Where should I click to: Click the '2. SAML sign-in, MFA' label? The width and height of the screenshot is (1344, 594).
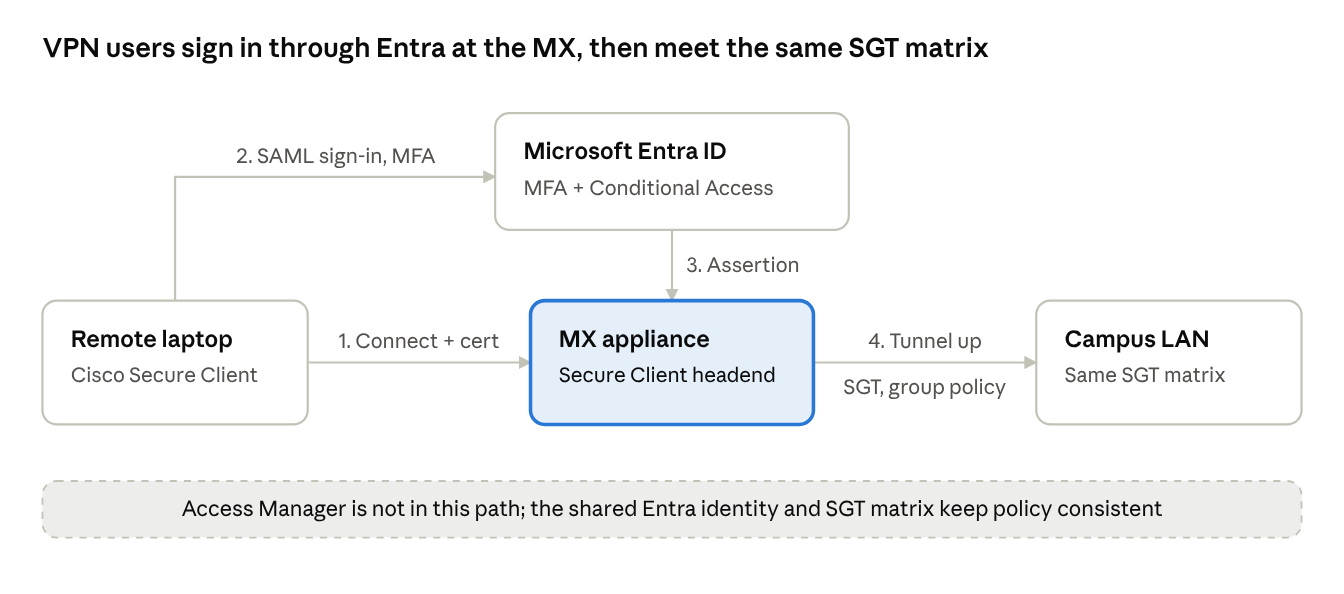[336, 156]
